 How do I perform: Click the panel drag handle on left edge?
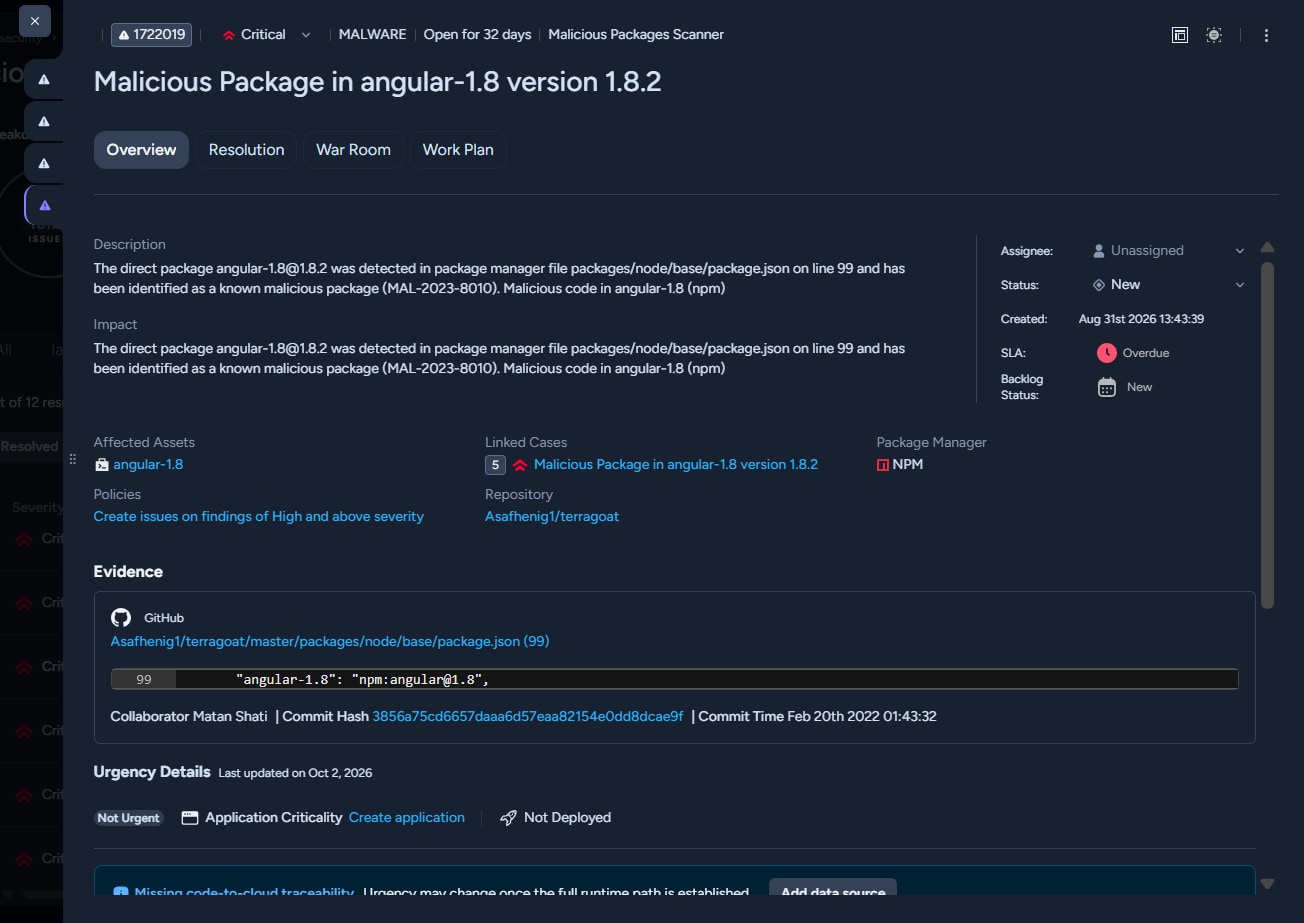coord(72,459)
